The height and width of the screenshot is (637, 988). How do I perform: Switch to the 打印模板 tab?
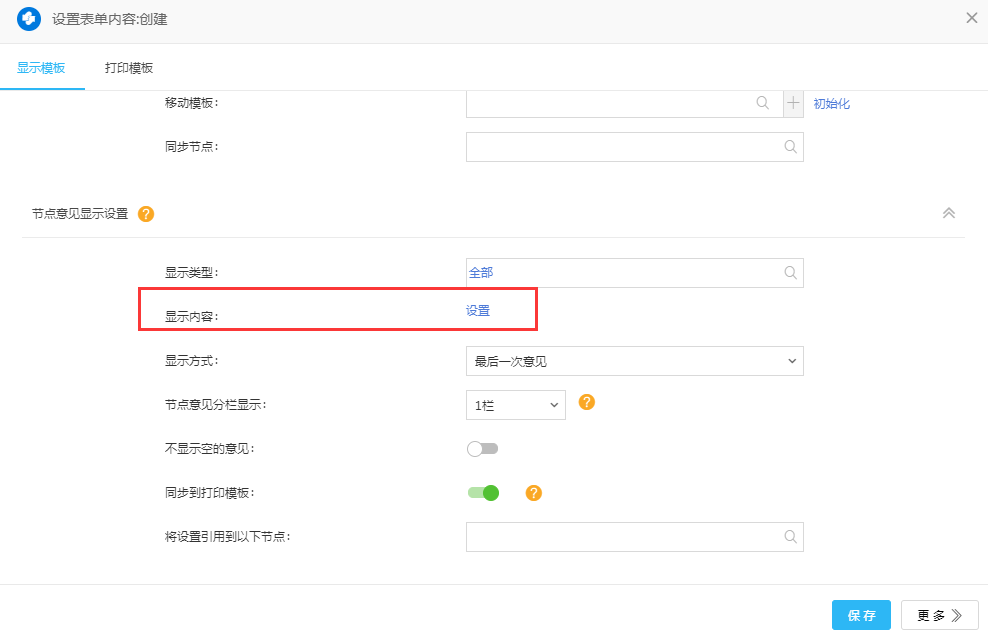tap(129, 68)
